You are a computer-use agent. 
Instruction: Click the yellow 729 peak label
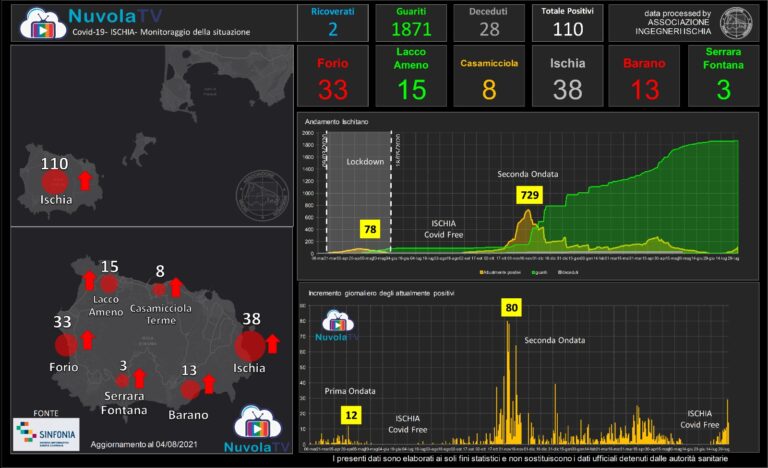529,195
